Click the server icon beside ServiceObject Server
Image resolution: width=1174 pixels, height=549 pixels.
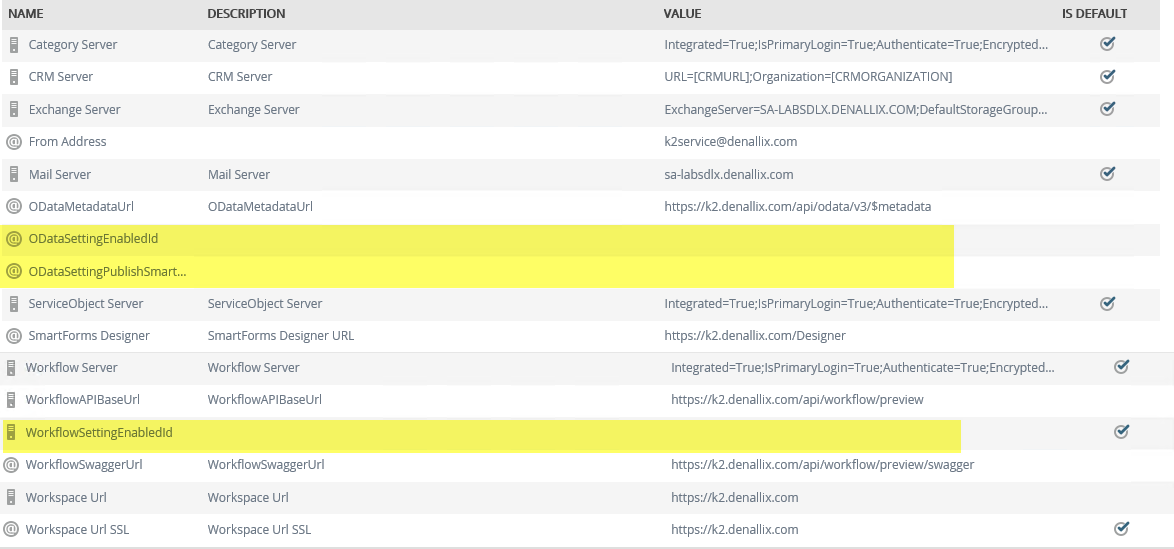[x=13, y=304]
